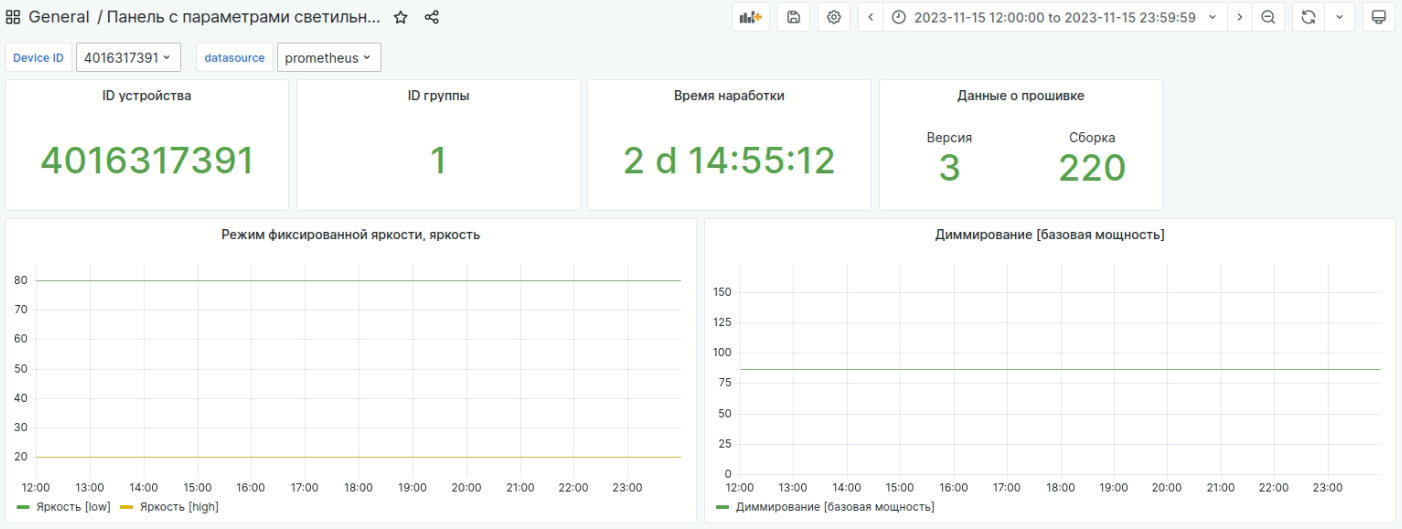Open the Время наработки panel title menu
Image resolution: width=1402 pixels, height=529 pixels.
click(x=729, y=96)
